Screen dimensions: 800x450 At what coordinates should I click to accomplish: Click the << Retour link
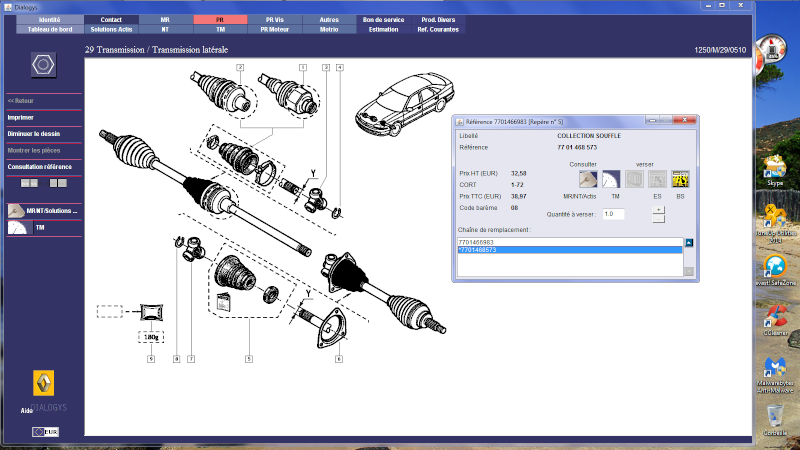pyautogui.click(x=20, y=101)
